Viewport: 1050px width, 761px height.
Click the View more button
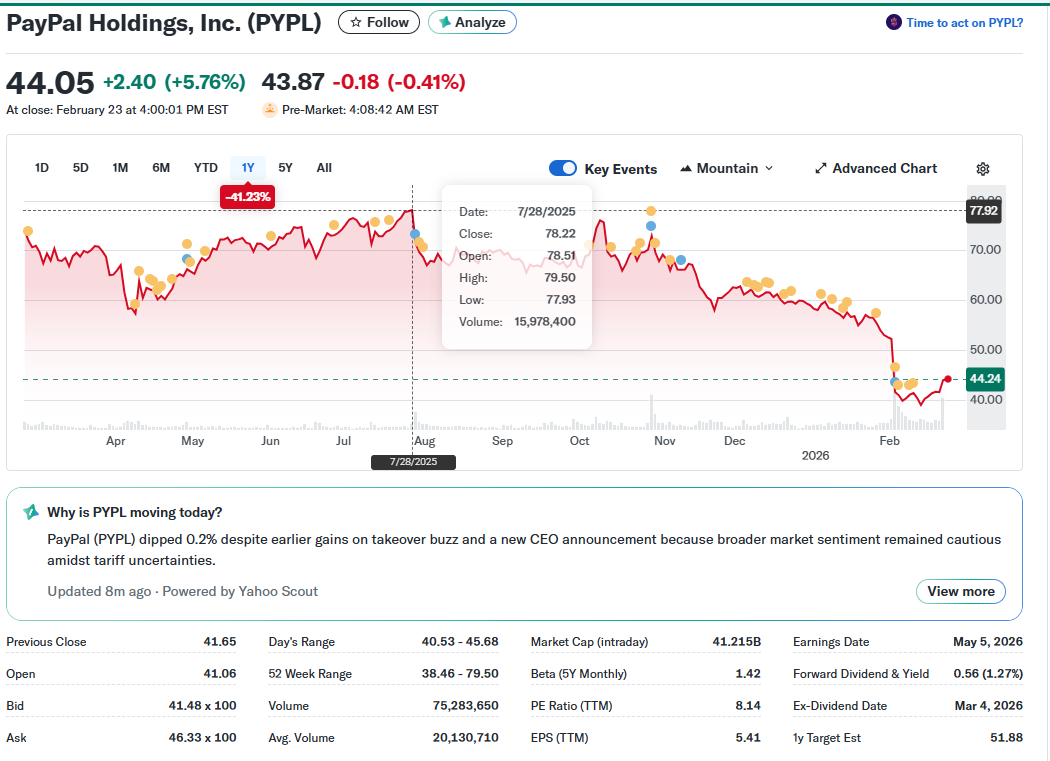(960, 591)
